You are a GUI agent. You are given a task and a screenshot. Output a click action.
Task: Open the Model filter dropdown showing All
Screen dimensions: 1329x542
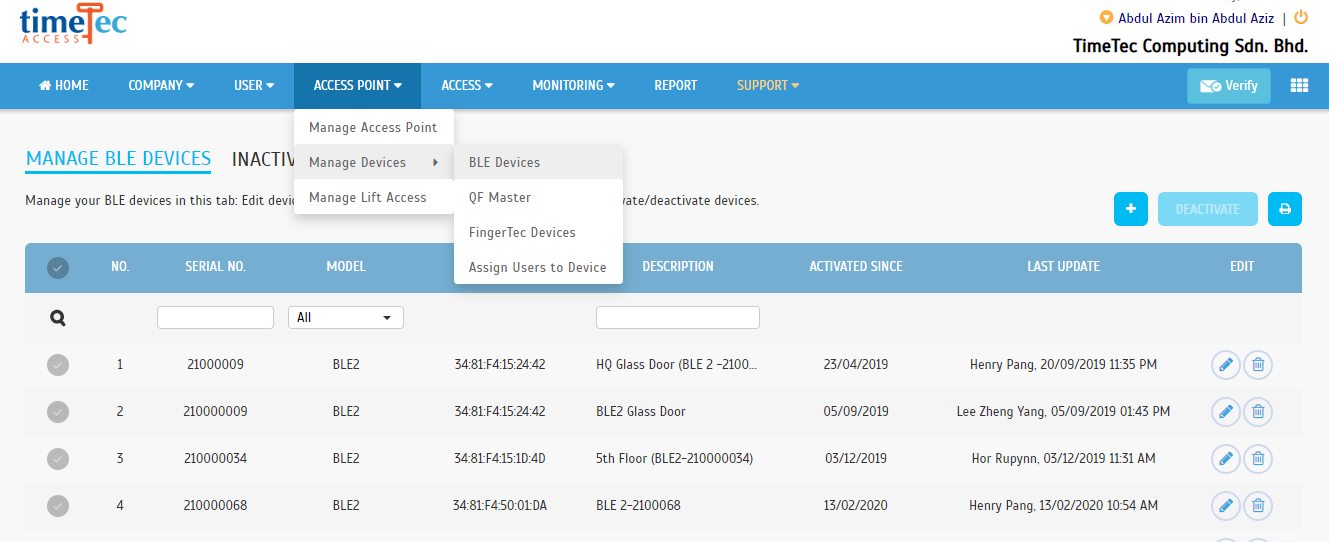point(346,317)
